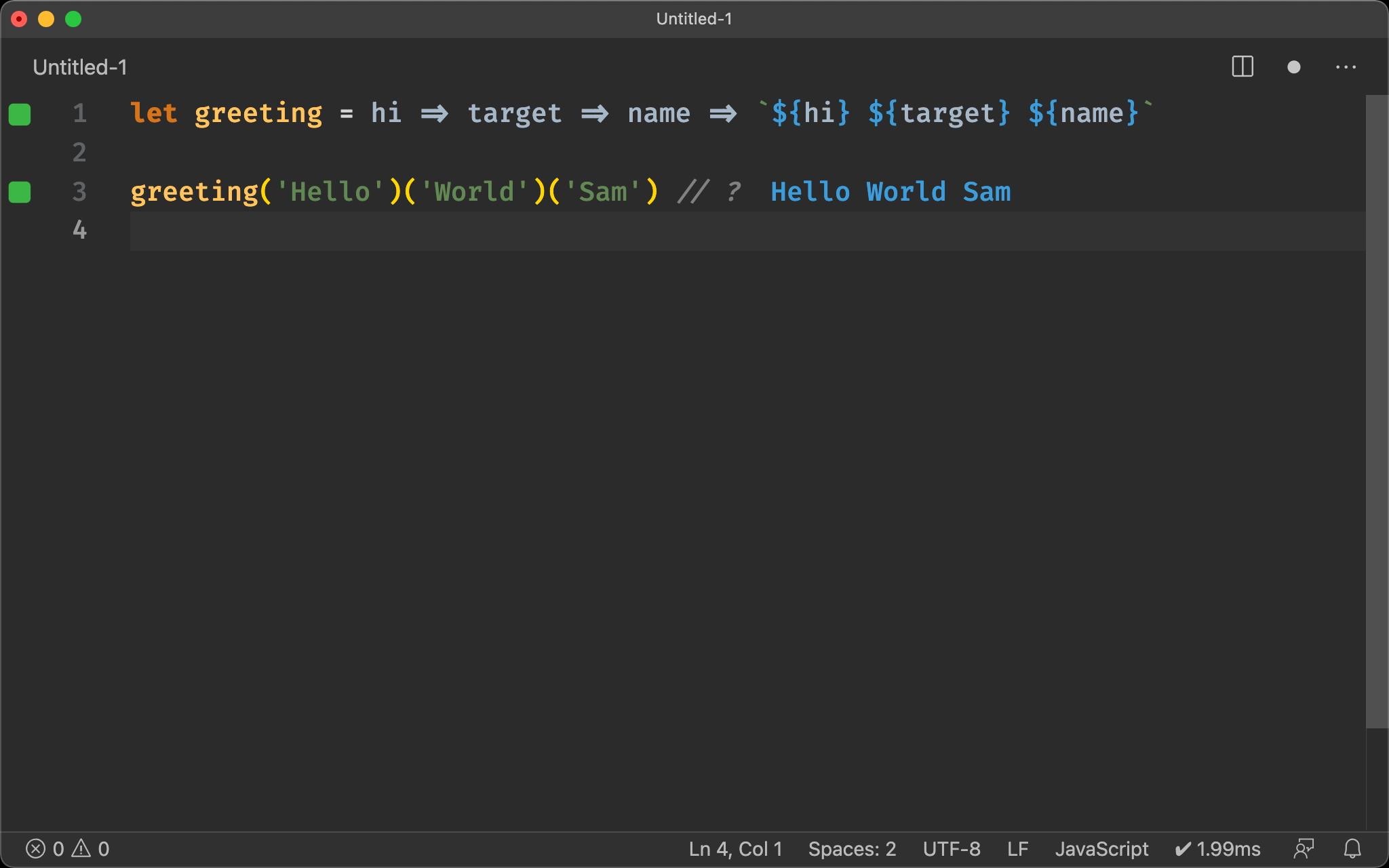The image size is (1389, 868).
Task: Click the more actions ellipsis icon
Action: pos(1346,67)
